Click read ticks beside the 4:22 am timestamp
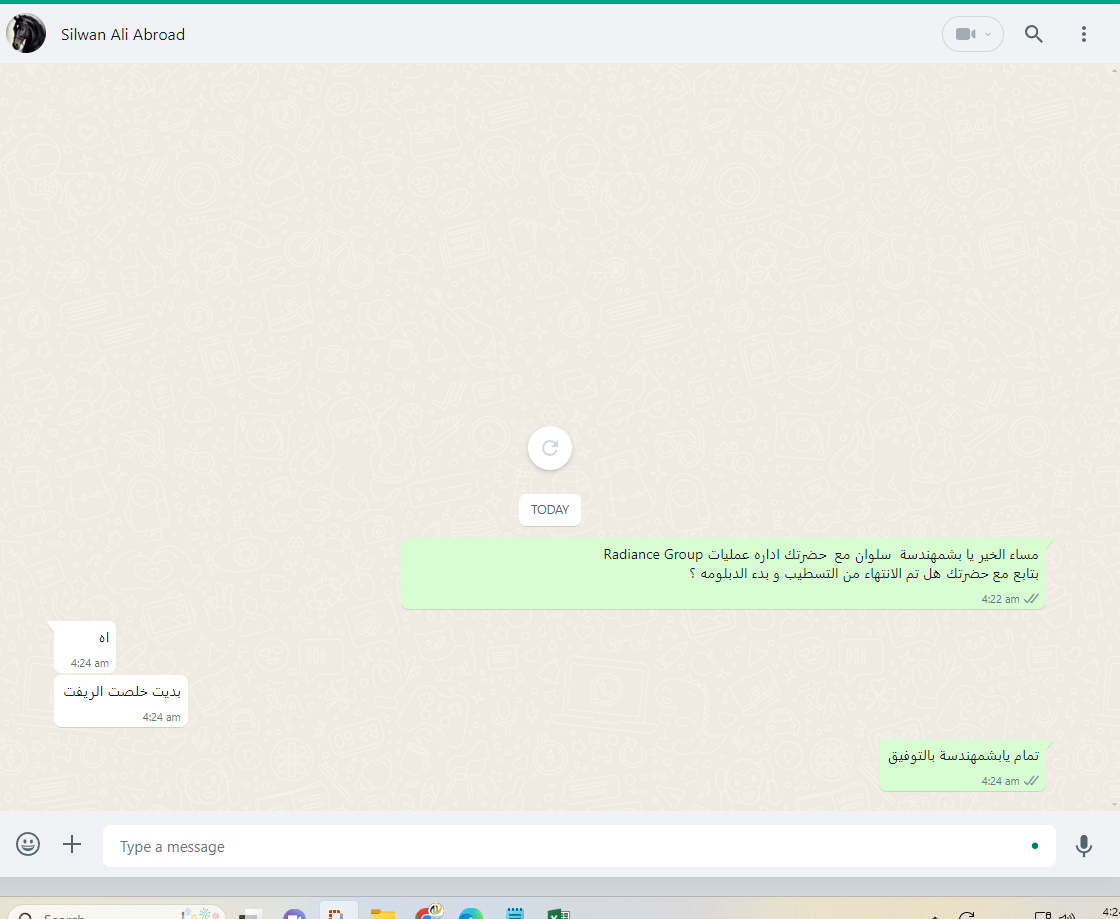Image resolution: width=1120 pixels, height=919 pixels. (1031, 599)
